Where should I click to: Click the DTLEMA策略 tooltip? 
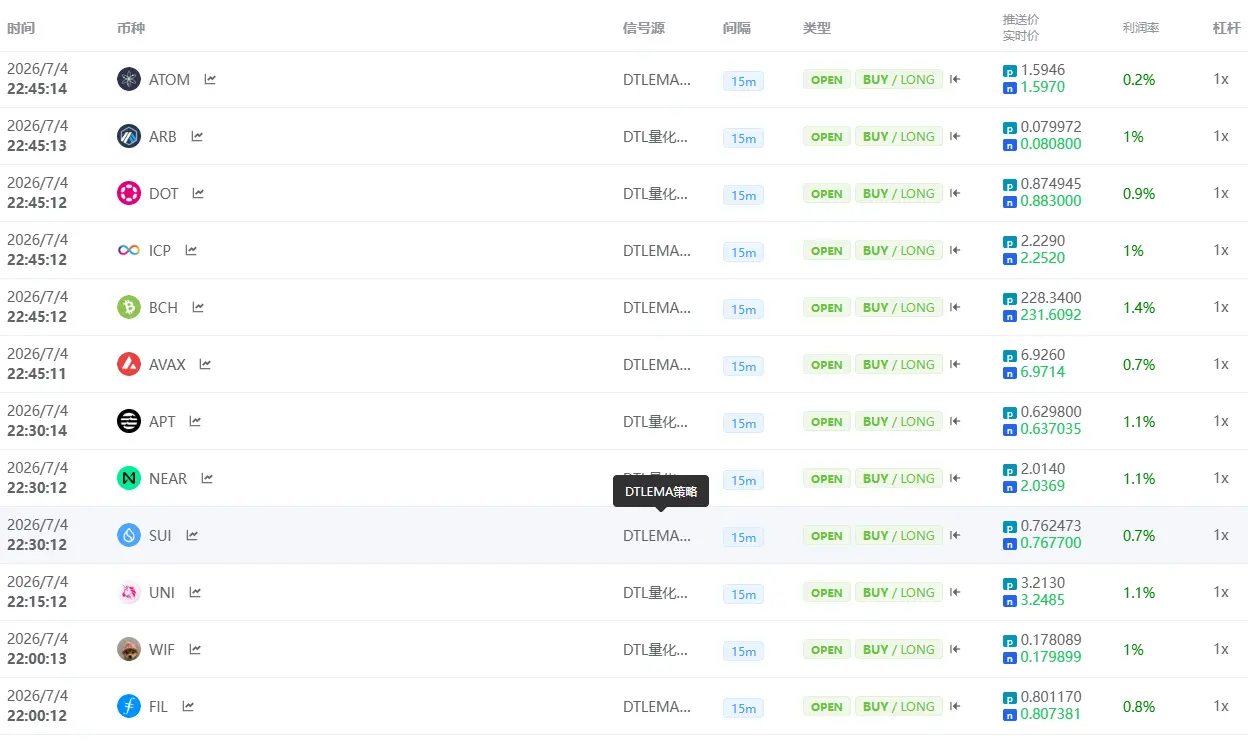(661, 491)
